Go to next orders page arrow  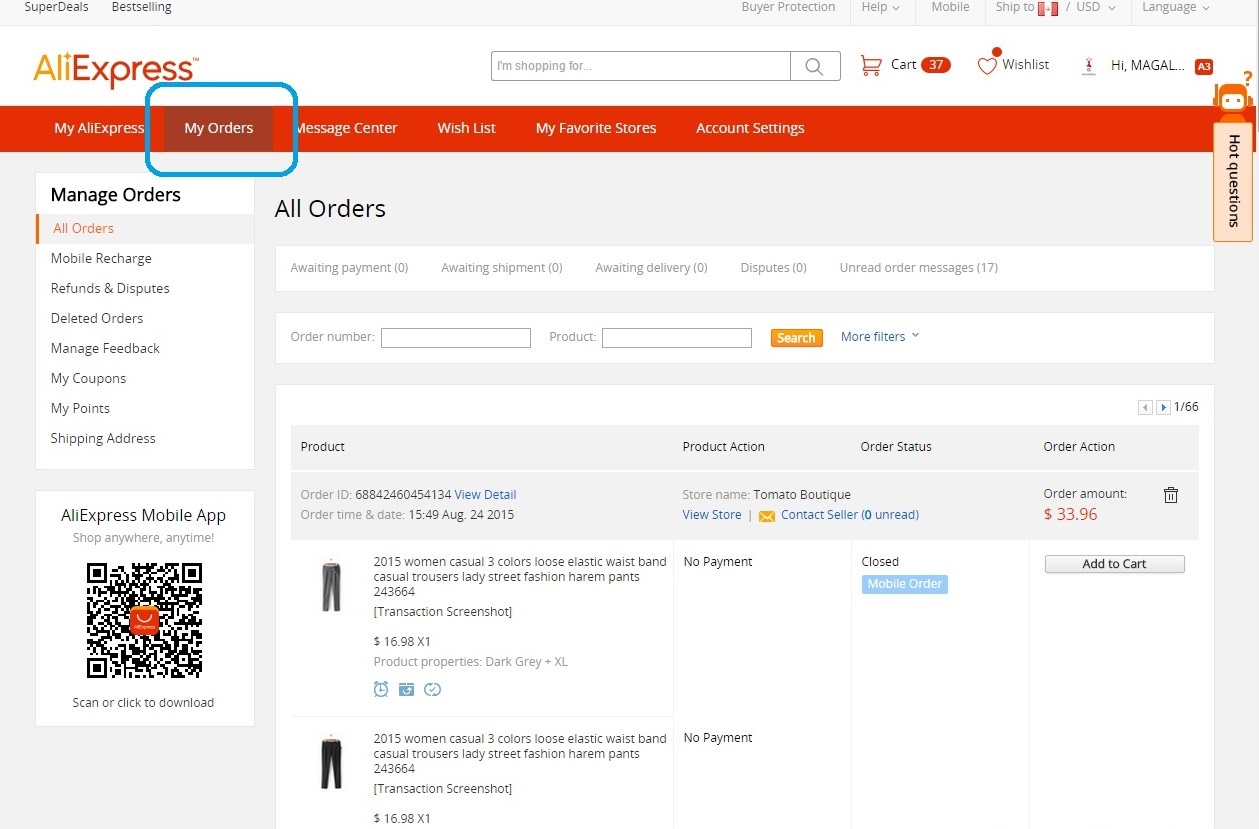tap(1163, 407)
